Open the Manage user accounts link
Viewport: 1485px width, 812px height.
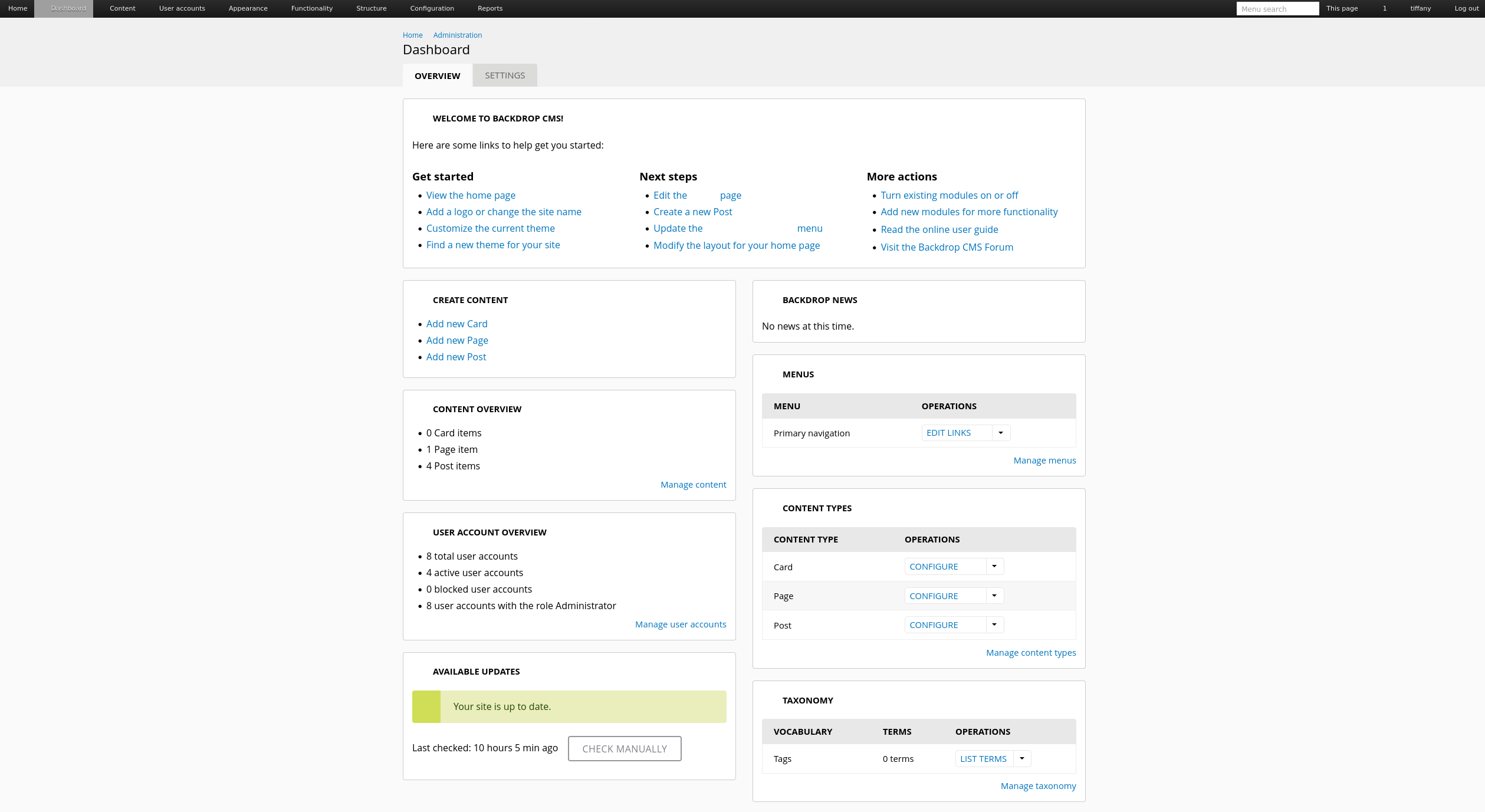pyautogui.click(x=681, y=624)
